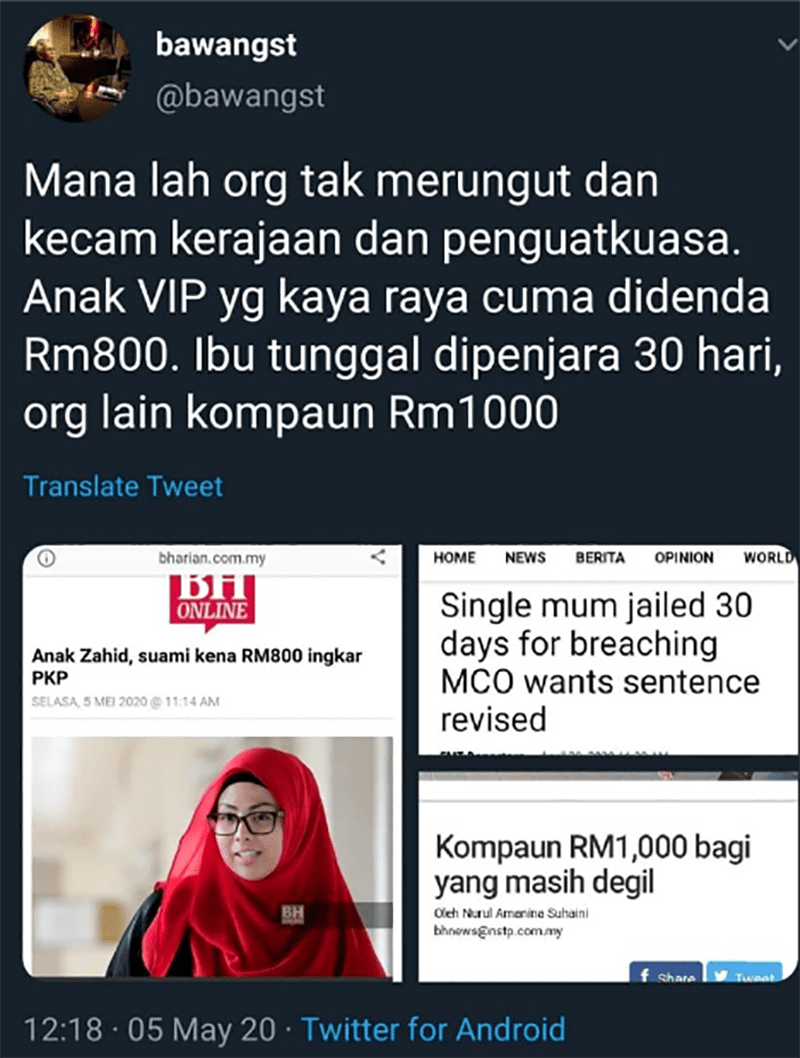Image resolution: width=800 pixels, height=1058 pixels.
Task: Click the bawangst profile avatar
Action: 76,67
